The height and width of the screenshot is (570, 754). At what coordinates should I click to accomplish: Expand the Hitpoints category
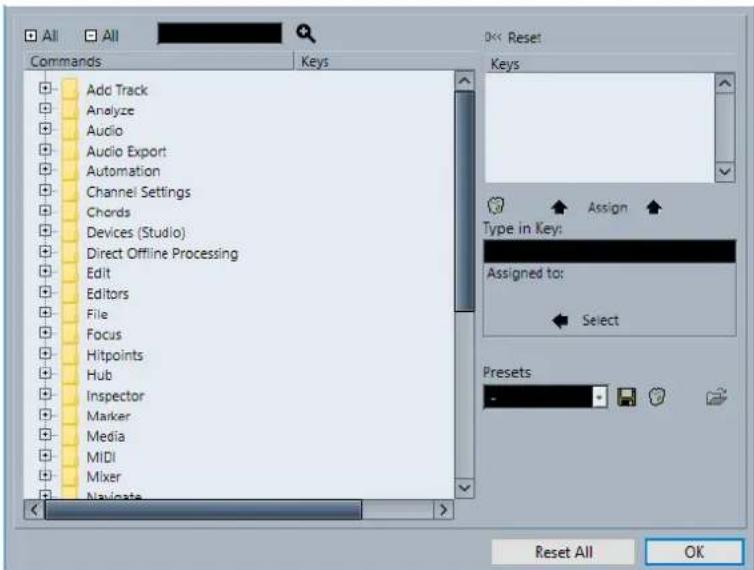(x=45, y=354)
